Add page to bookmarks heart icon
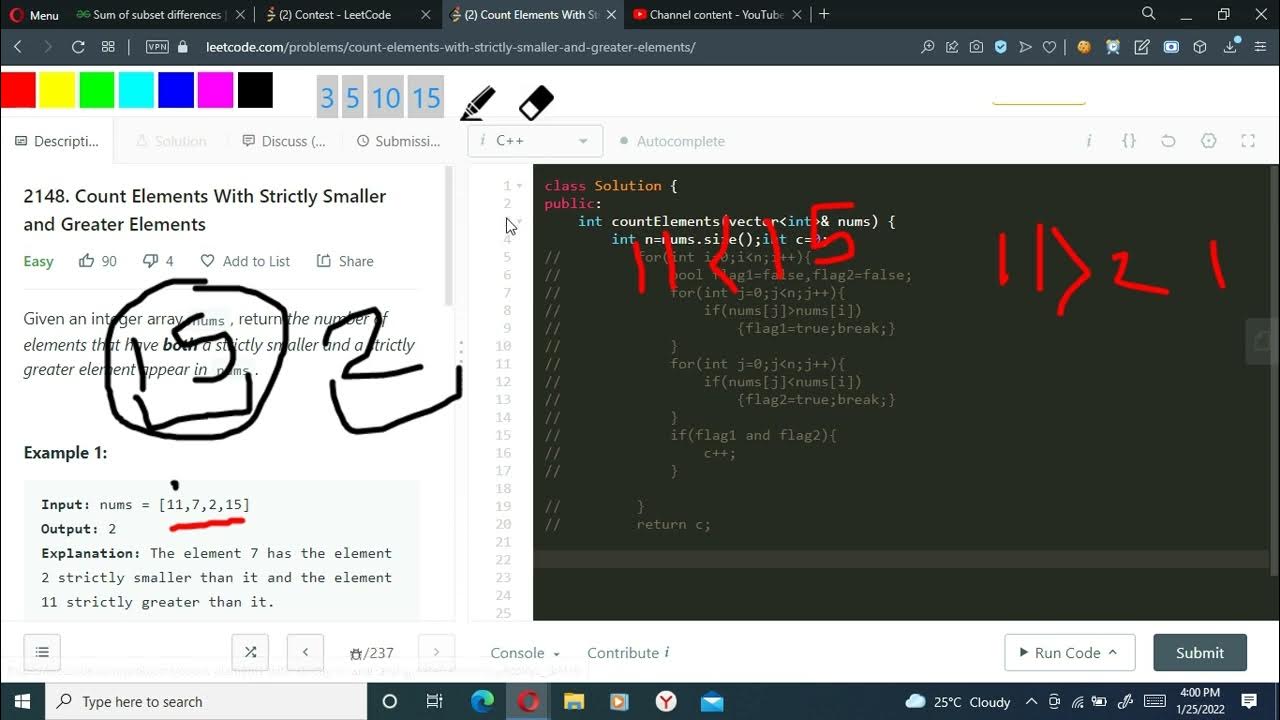 [x=1049, y=47]
